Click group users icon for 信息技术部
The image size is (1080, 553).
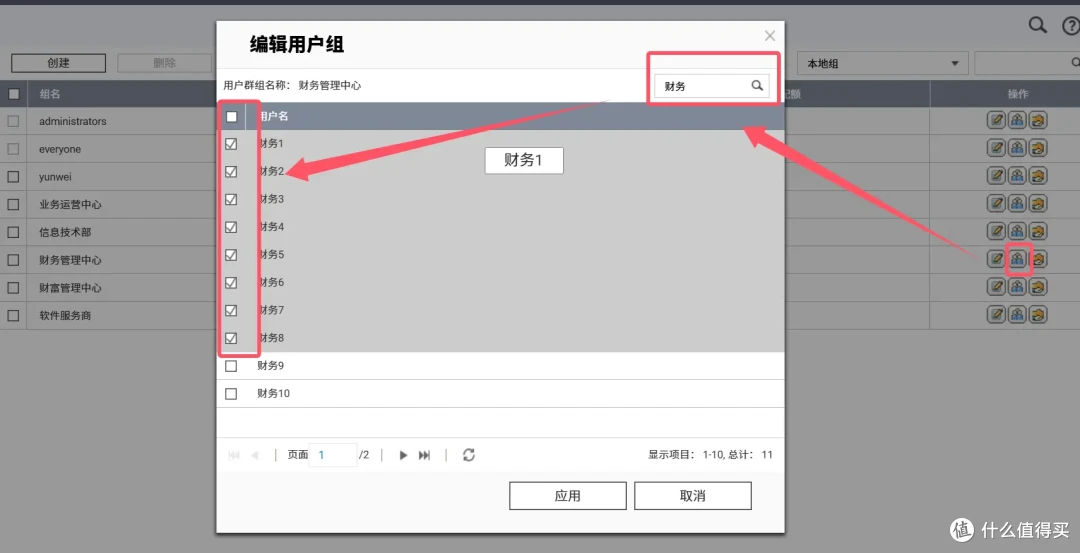(1017, 231)
